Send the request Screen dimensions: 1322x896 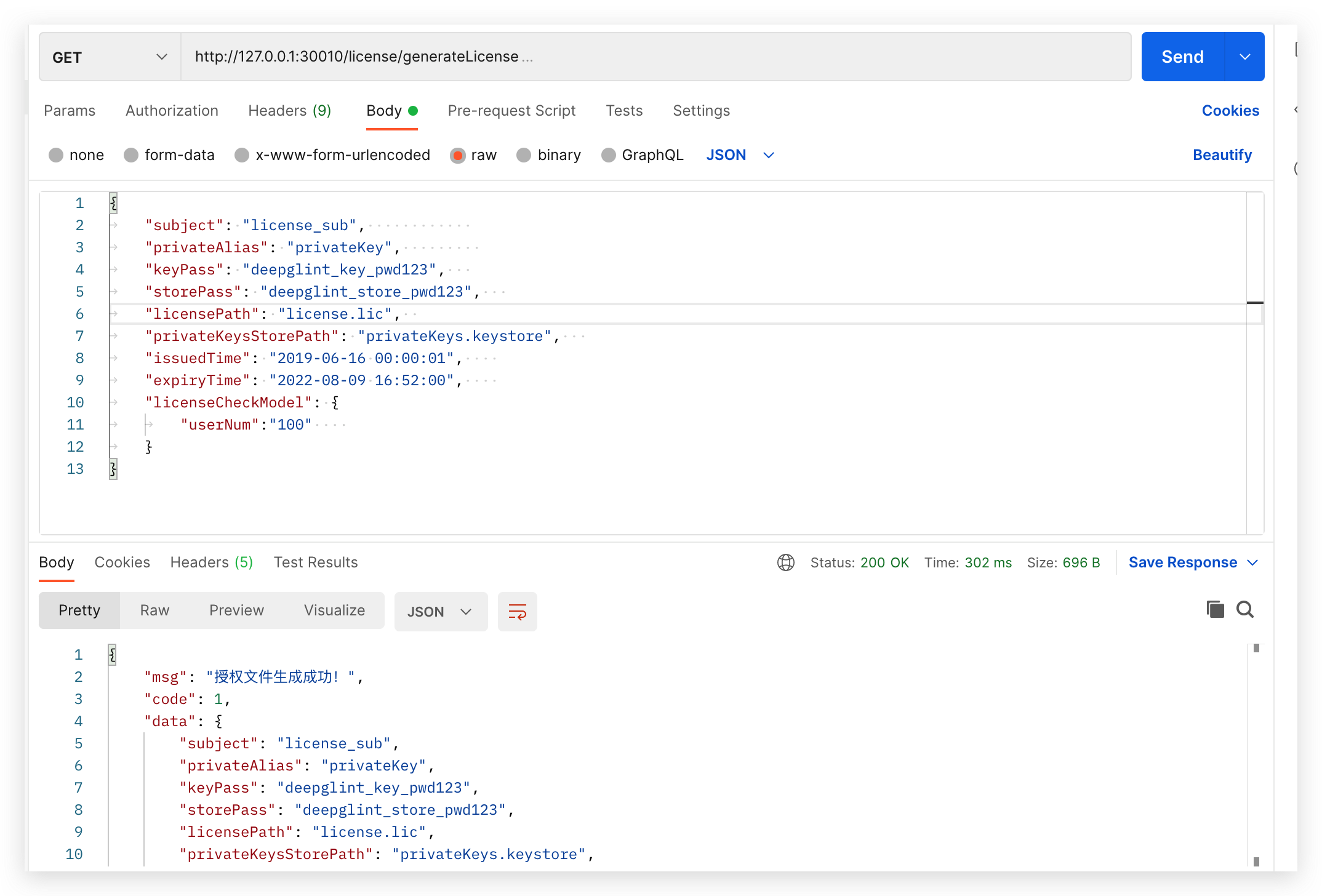1183,57
